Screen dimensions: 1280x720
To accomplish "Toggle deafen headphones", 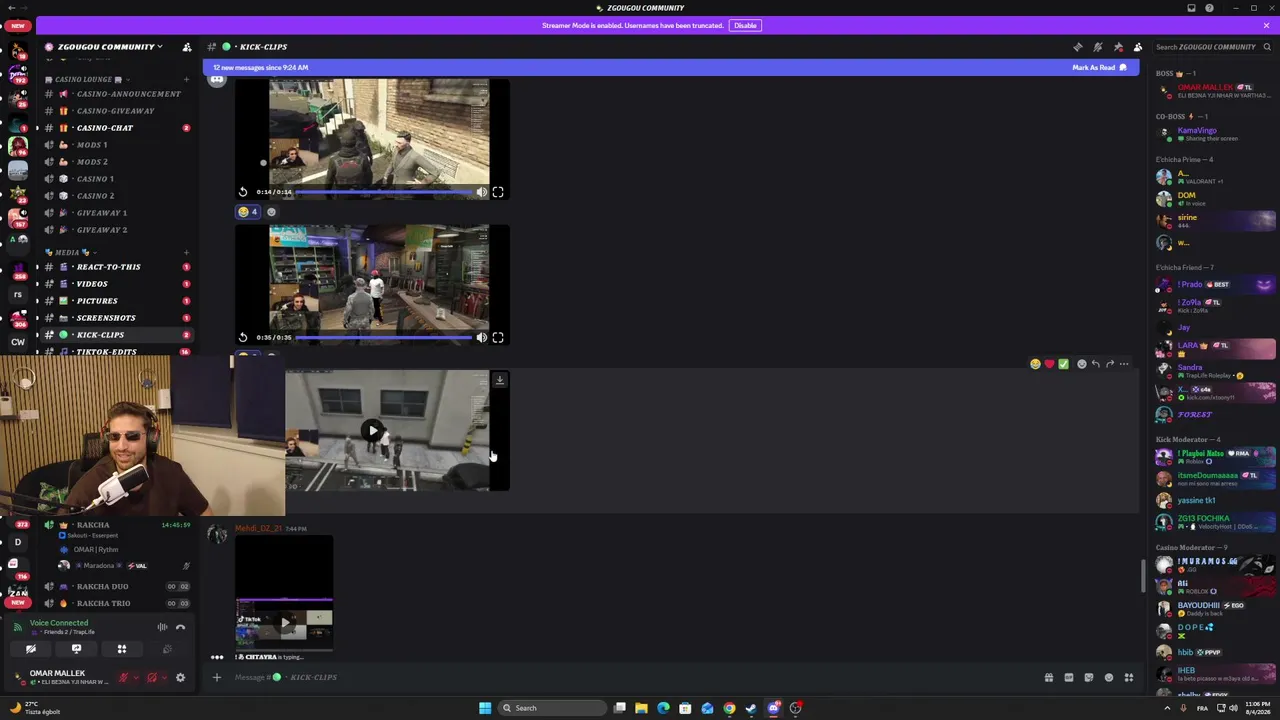I will tap(151, 678).
